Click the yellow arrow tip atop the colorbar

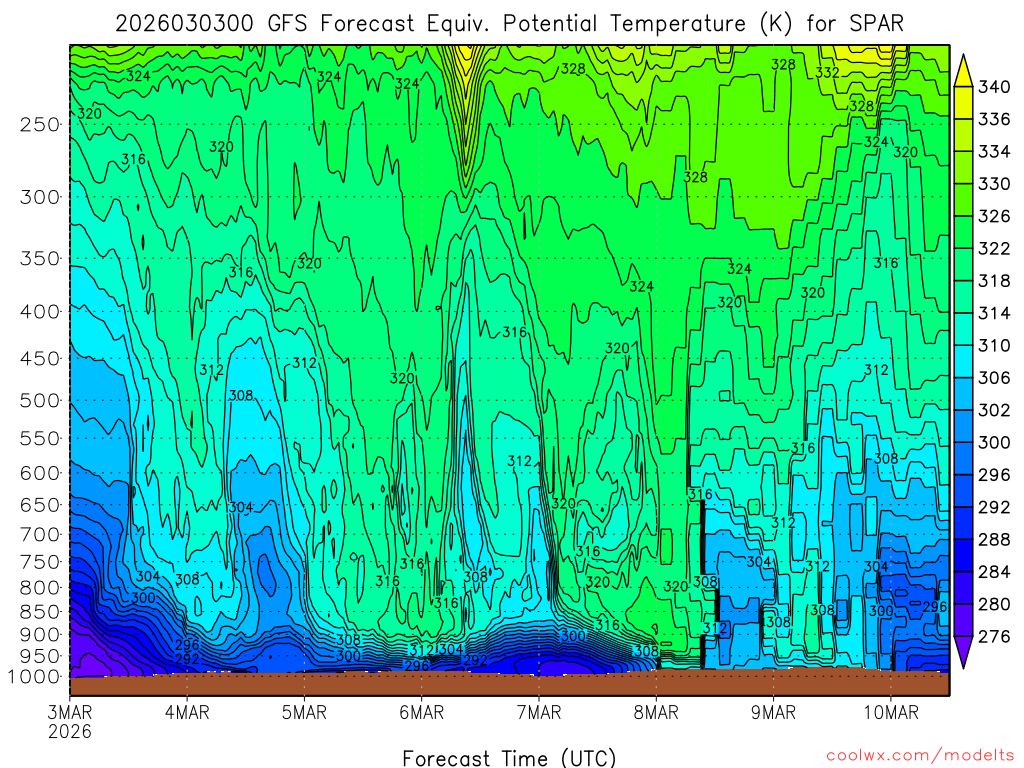[x=963, y=71]
